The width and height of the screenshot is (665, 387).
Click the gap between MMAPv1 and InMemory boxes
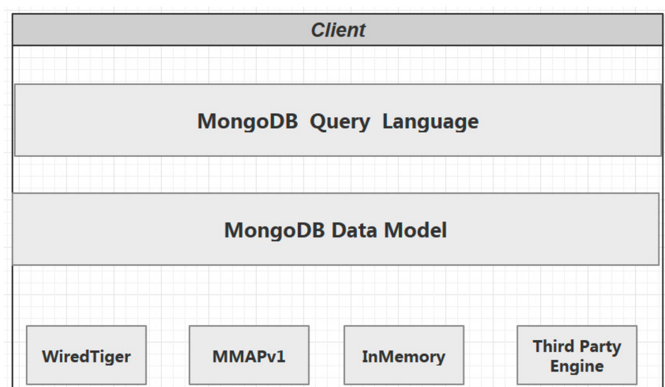(x=327, y=355)
